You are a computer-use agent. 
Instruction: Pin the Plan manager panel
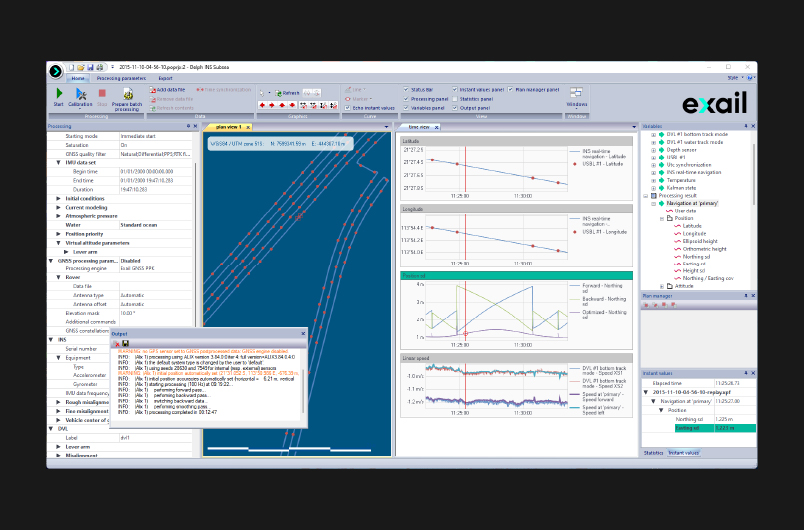[746, 296]
